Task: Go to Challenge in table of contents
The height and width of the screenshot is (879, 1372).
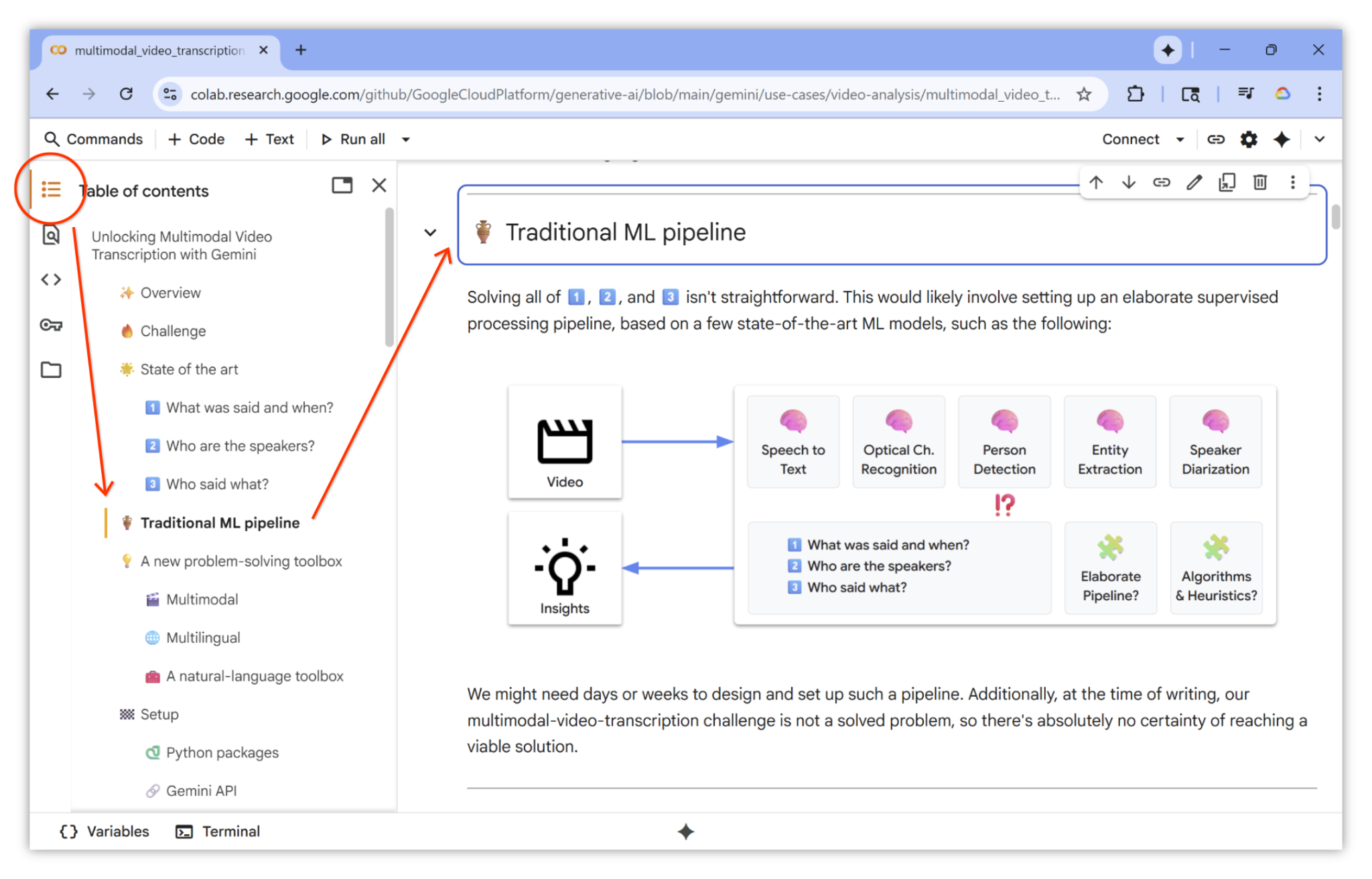Action: [x=173, y=331]
